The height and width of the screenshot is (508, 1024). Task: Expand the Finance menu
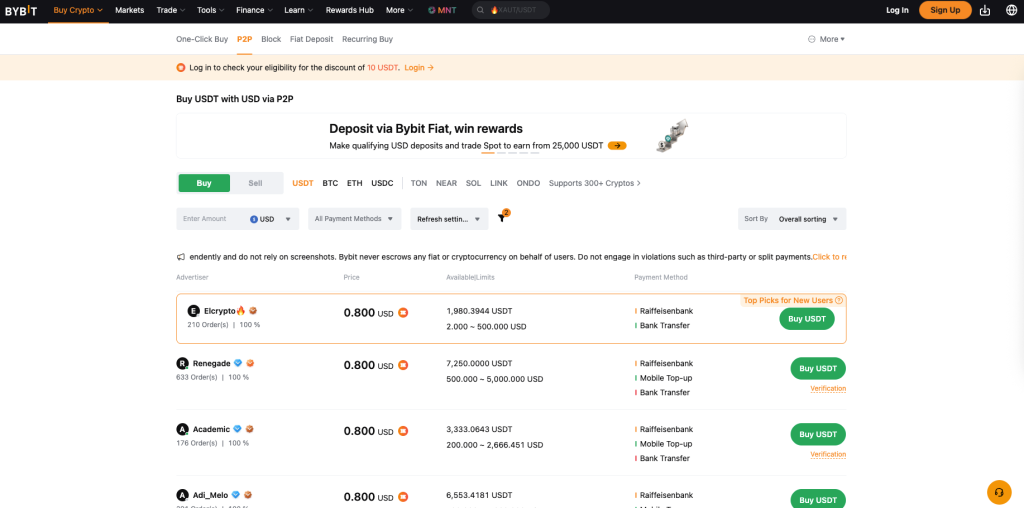coord(255,10)
